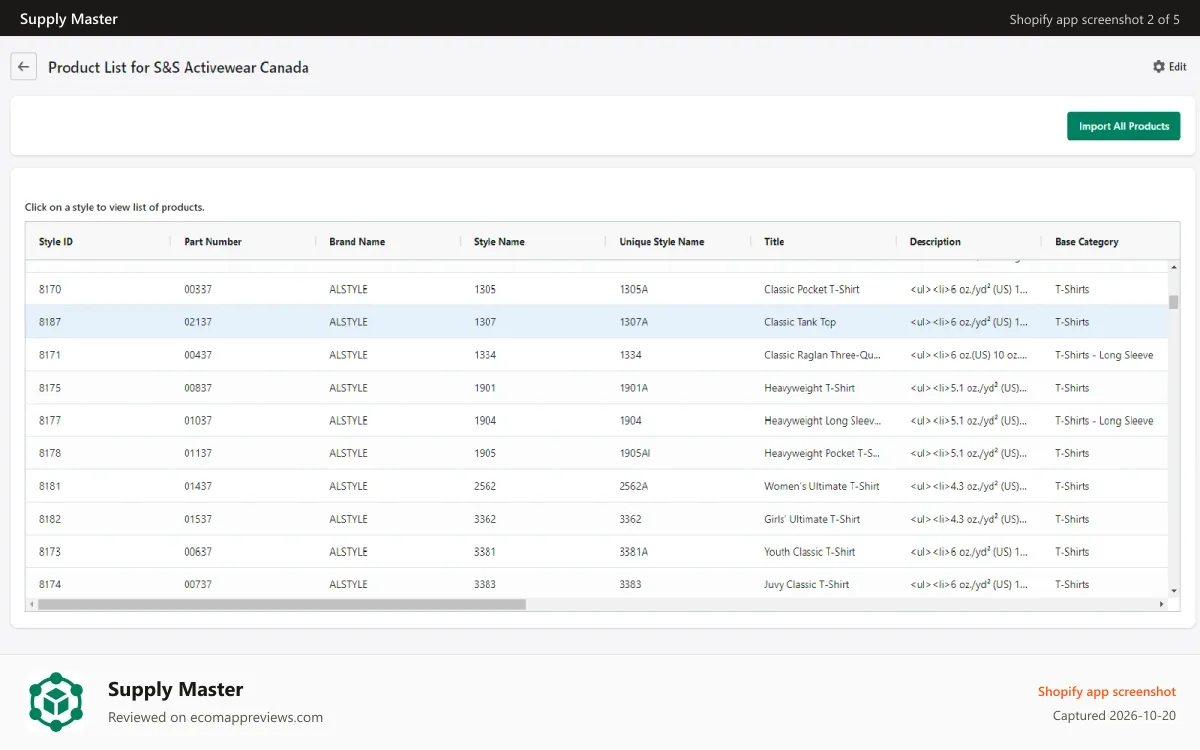Click part number 00637

coord(198,552)
